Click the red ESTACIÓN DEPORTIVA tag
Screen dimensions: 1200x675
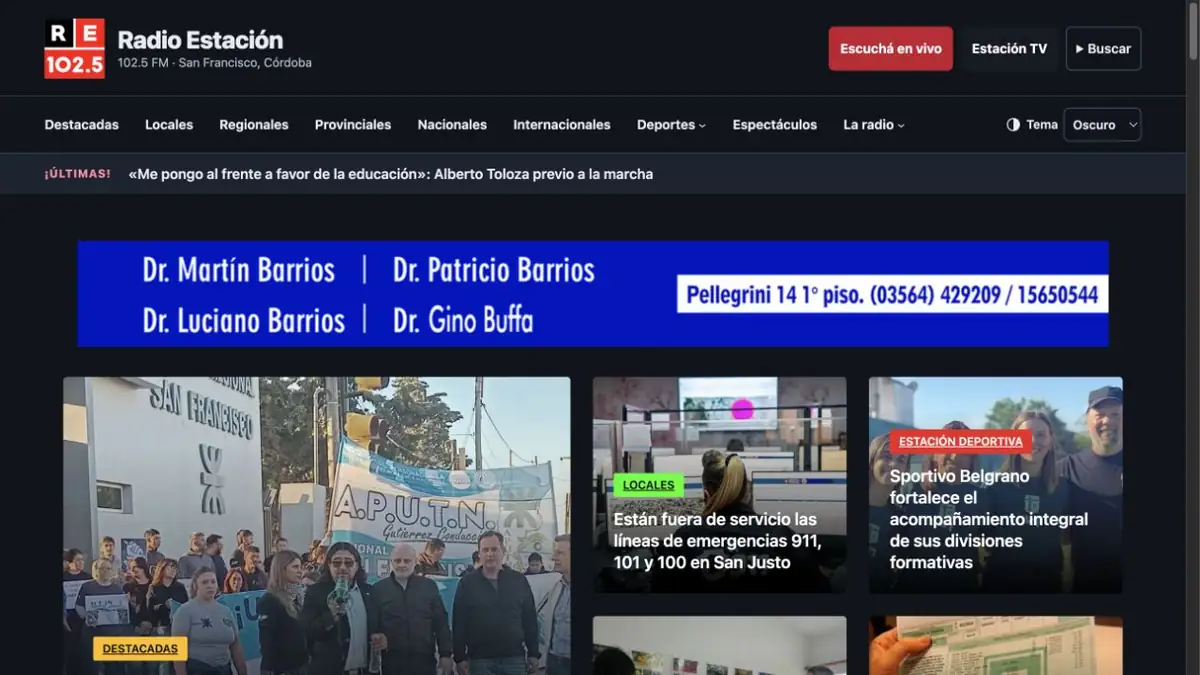961,441
